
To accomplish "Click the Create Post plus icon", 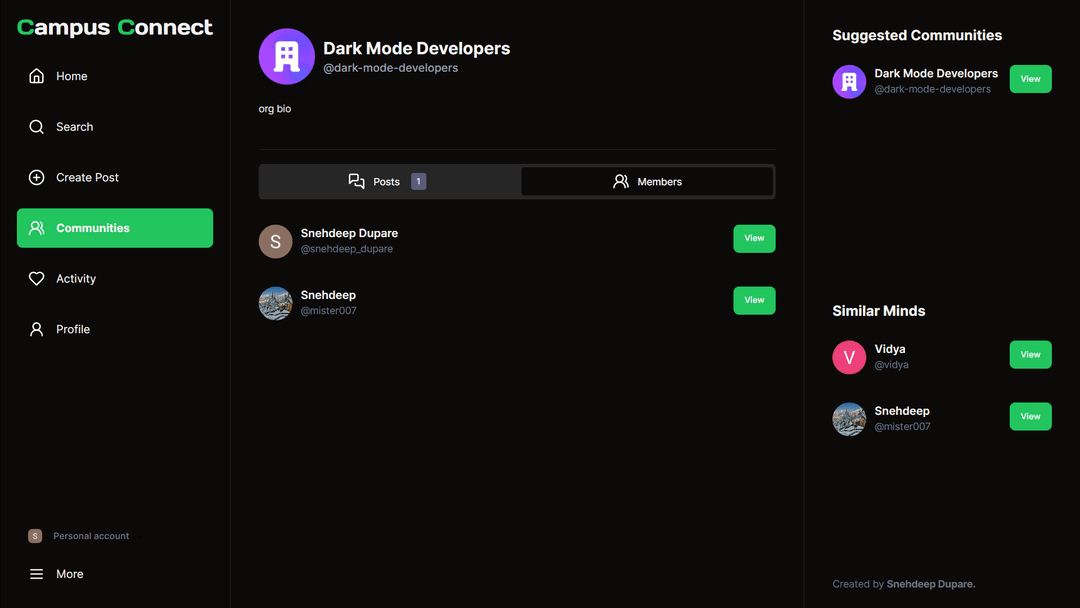I will [x=37, y=178].
